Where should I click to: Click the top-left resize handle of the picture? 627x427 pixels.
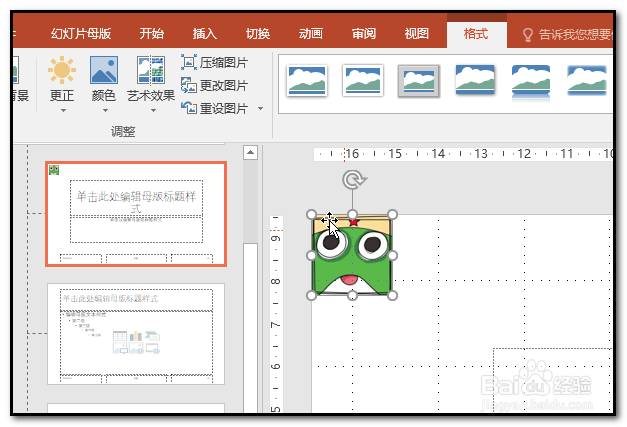tap(312, 215)
